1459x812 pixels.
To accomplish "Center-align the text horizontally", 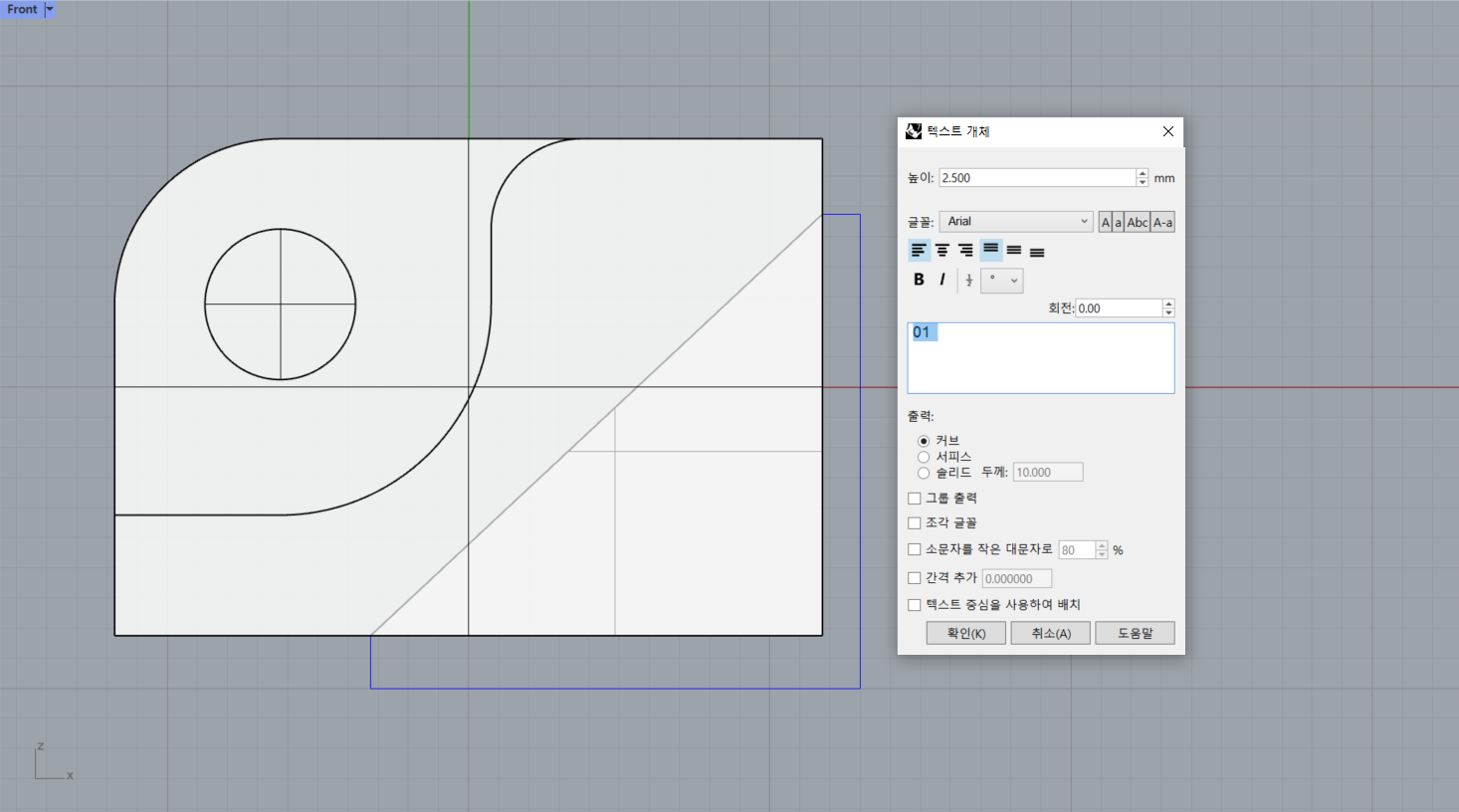I will pos(942,251).
